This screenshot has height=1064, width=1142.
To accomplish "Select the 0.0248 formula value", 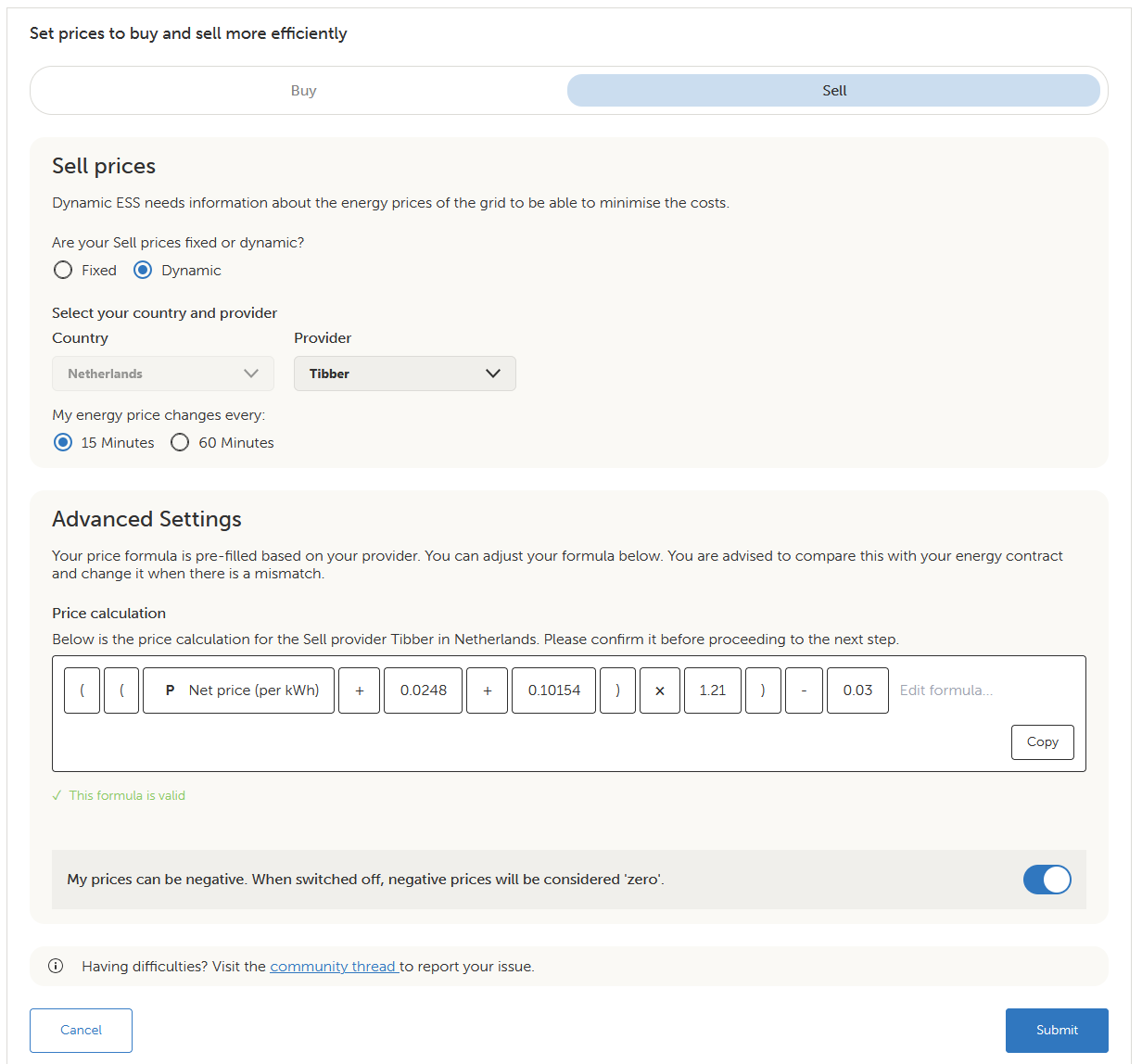I will [424, 690].
